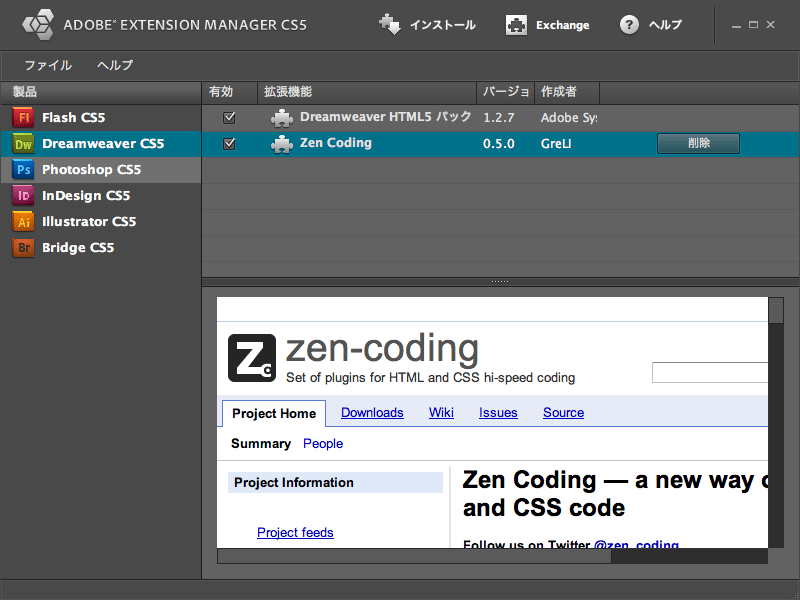Viewport: 800px width, 600px height.
Task: Select the Dreamweaver CS5 product icon
Action: [23, 143]
